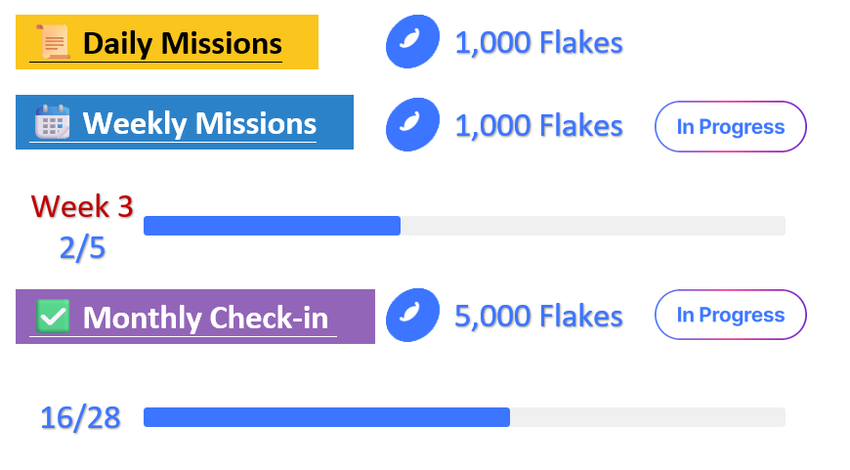Click the Flakes coin icon in Monthly Check-in row
Image resolution: width=850 pixels, height=470 pixels.
pyautogui.click(x=413, y=316)
